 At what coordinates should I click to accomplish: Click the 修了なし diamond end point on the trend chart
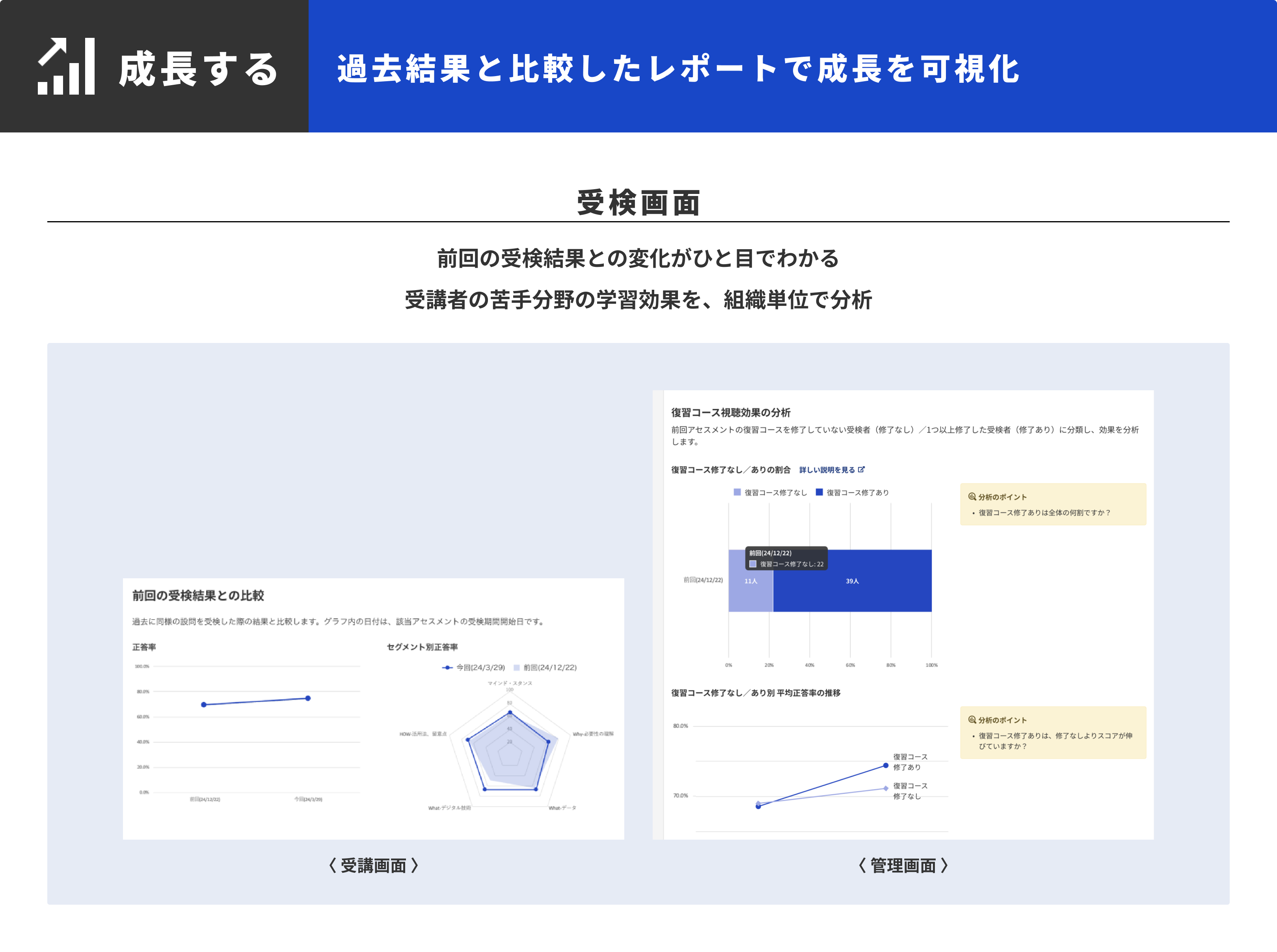point(885,788)
